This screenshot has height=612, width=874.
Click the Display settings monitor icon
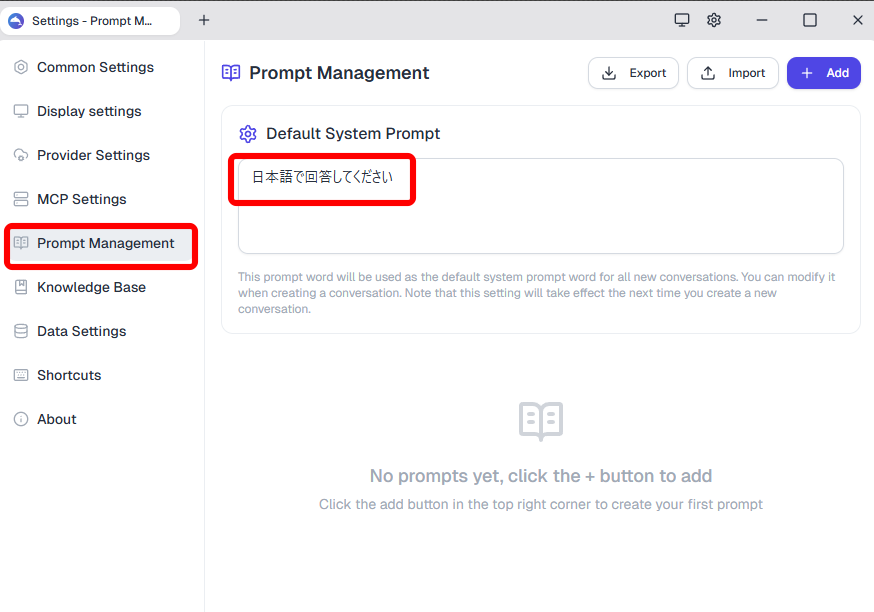pos(21,111)
